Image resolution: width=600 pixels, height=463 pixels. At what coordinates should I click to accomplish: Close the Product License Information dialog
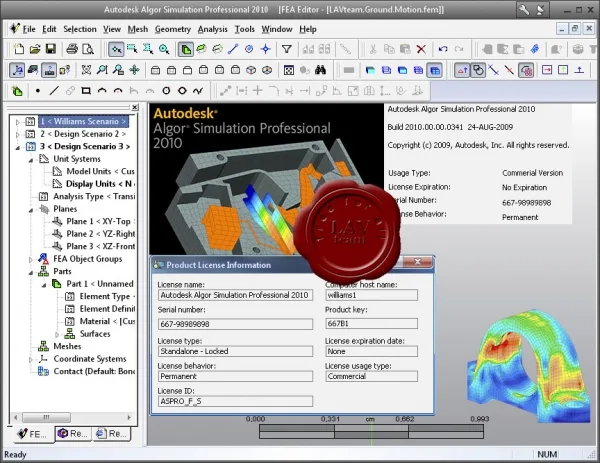pyautogui.click(x=417, y=262)
